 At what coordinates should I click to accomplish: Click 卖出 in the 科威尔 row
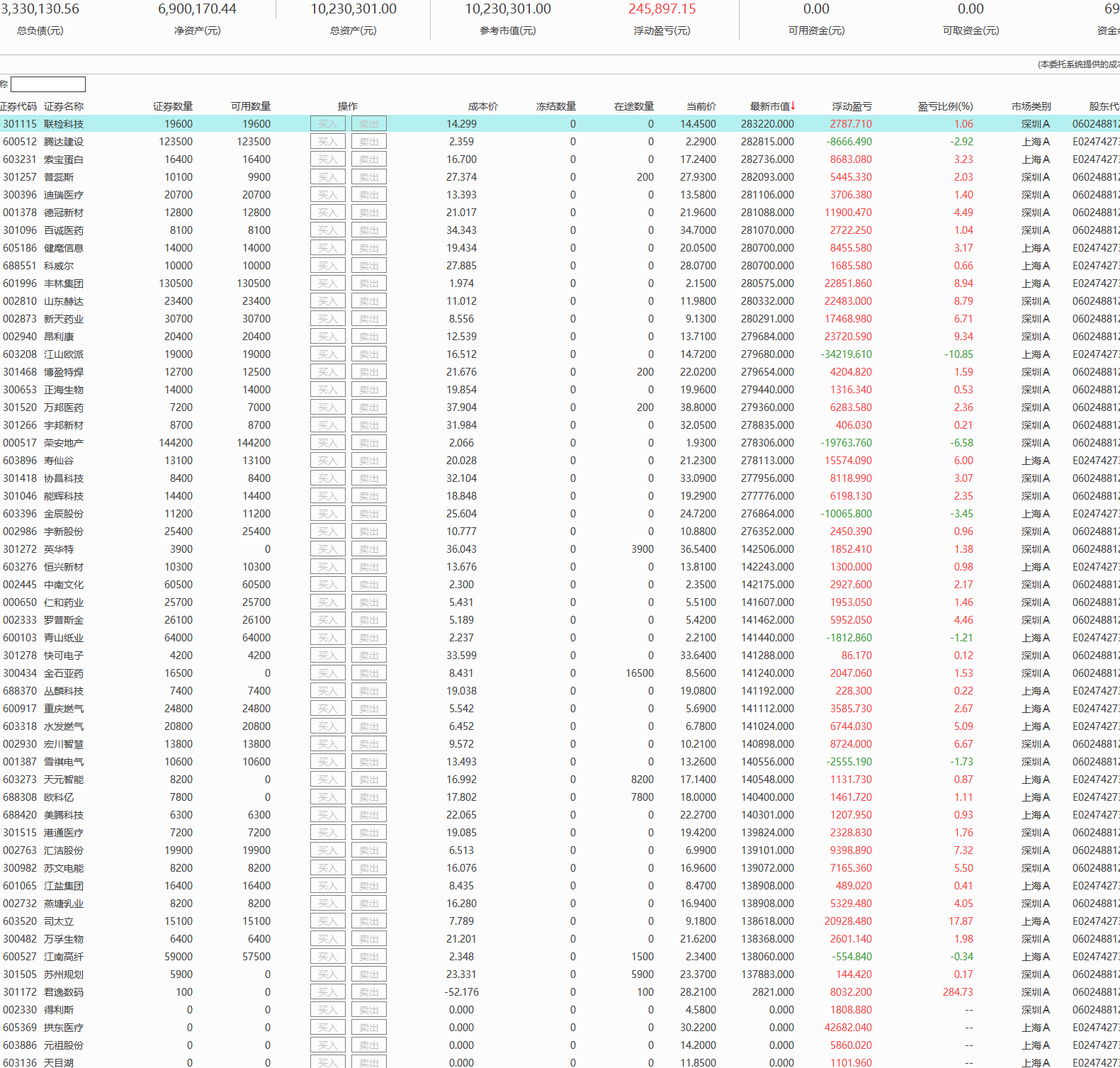369,266
